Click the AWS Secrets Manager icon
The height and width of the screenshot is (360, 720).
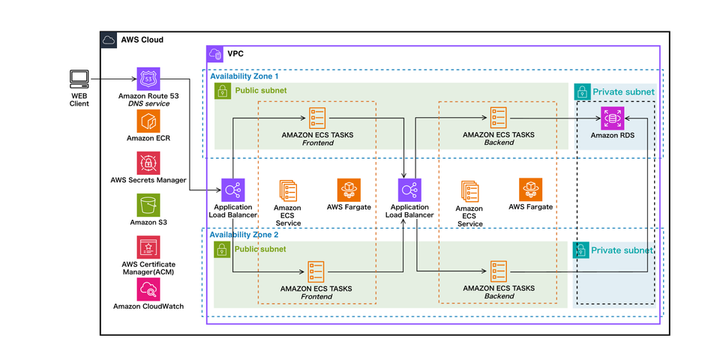point(148,163)
